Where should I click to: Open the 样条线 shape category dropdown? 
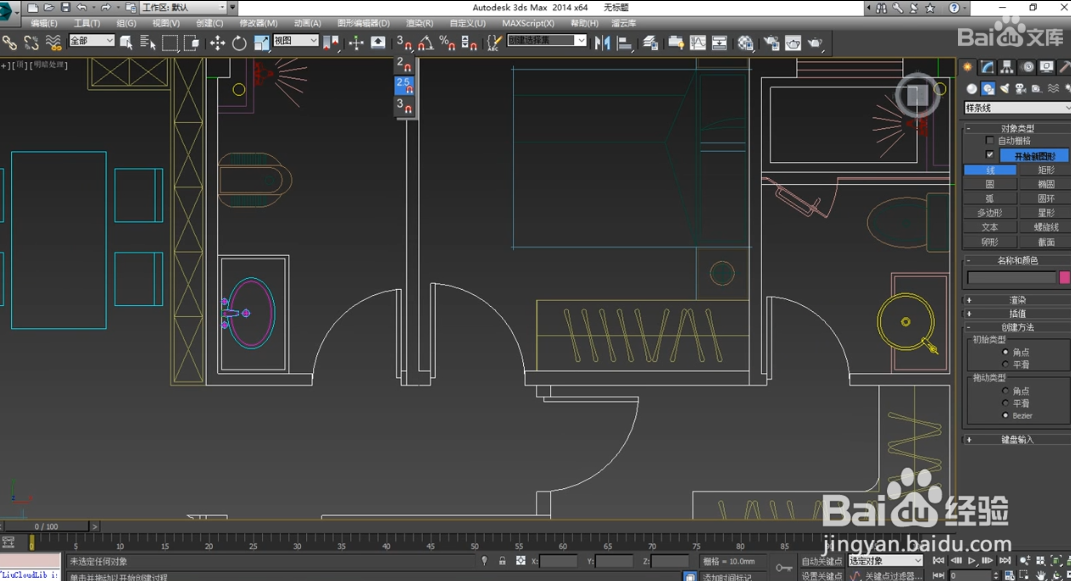[1015, 108]
